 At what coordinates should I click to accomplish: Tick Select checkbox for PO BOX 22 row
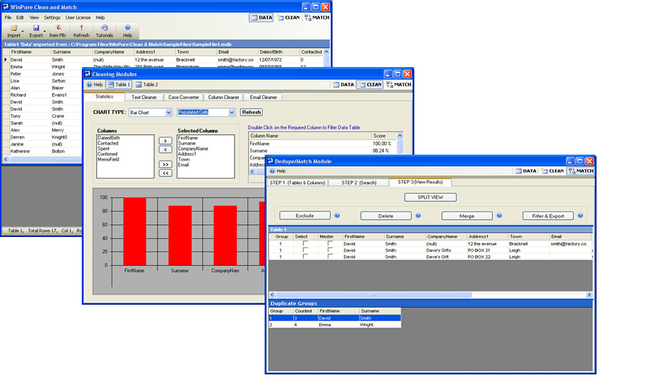pyautogui.click(x=305, y=256)
